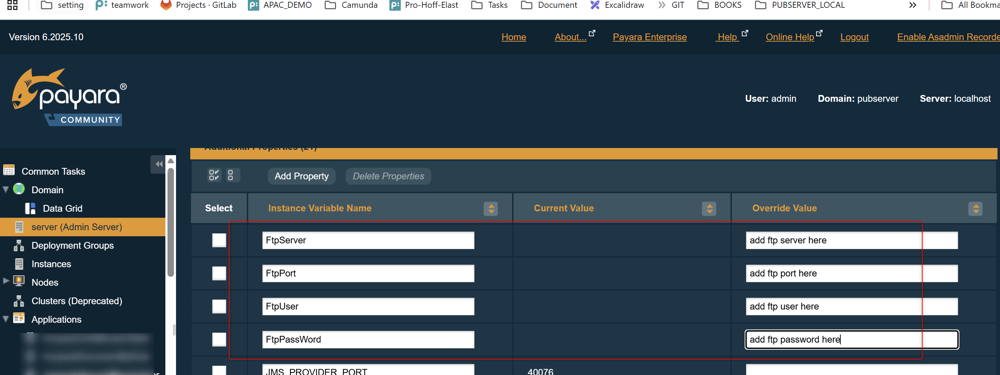Click the Instances server icon

(19, 264)
